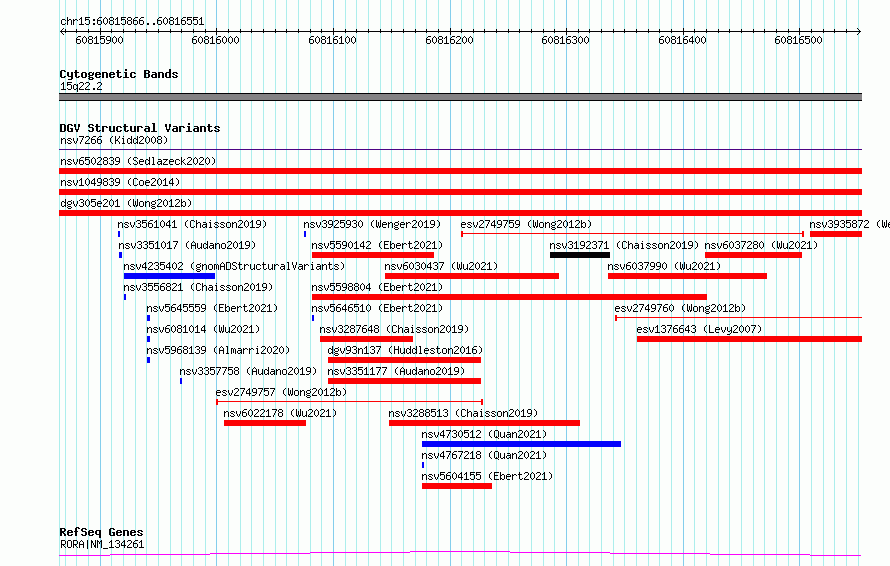The height and width of the screenshot is (566, 890).
Task: Select the red bar under nsv3351177
Action: [x=404, y=381]
